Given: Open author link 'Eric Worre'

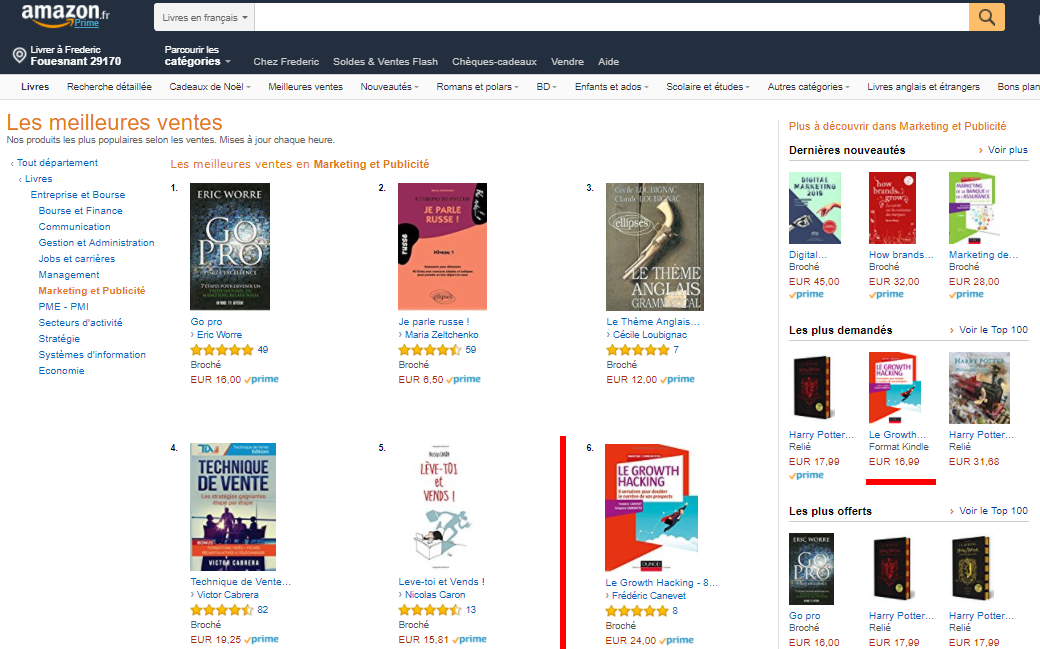Looking at the screenshot, I should pyautogui.click(x=220, y=334).
